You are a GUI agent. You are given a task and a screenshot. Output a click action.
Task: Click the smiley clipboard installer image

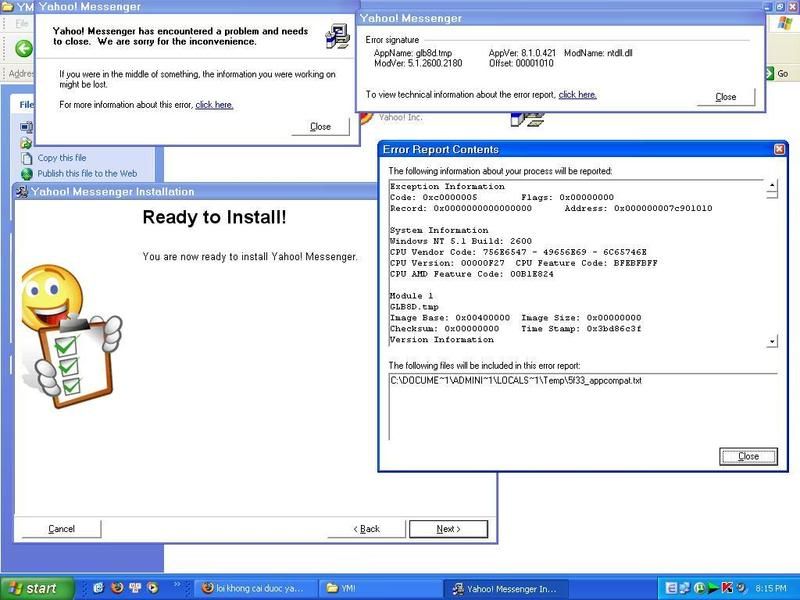[71, 335]
